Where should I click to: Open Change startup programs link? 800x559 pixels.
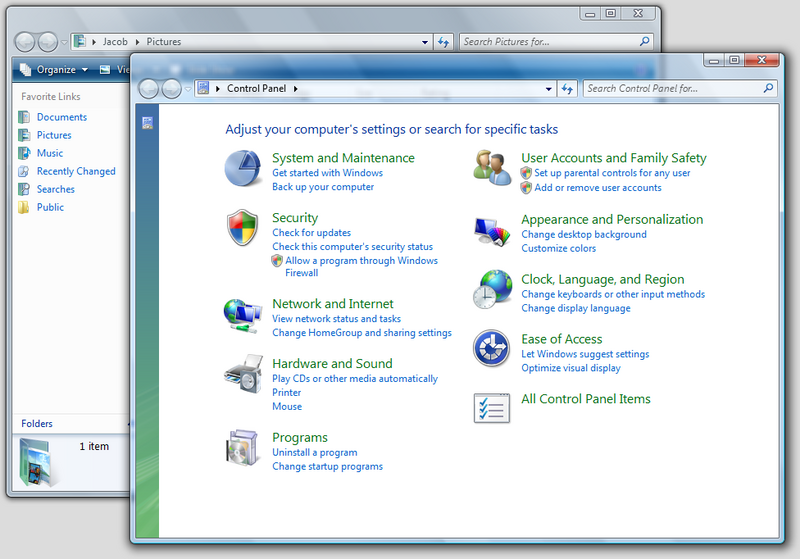pos(327,466)
